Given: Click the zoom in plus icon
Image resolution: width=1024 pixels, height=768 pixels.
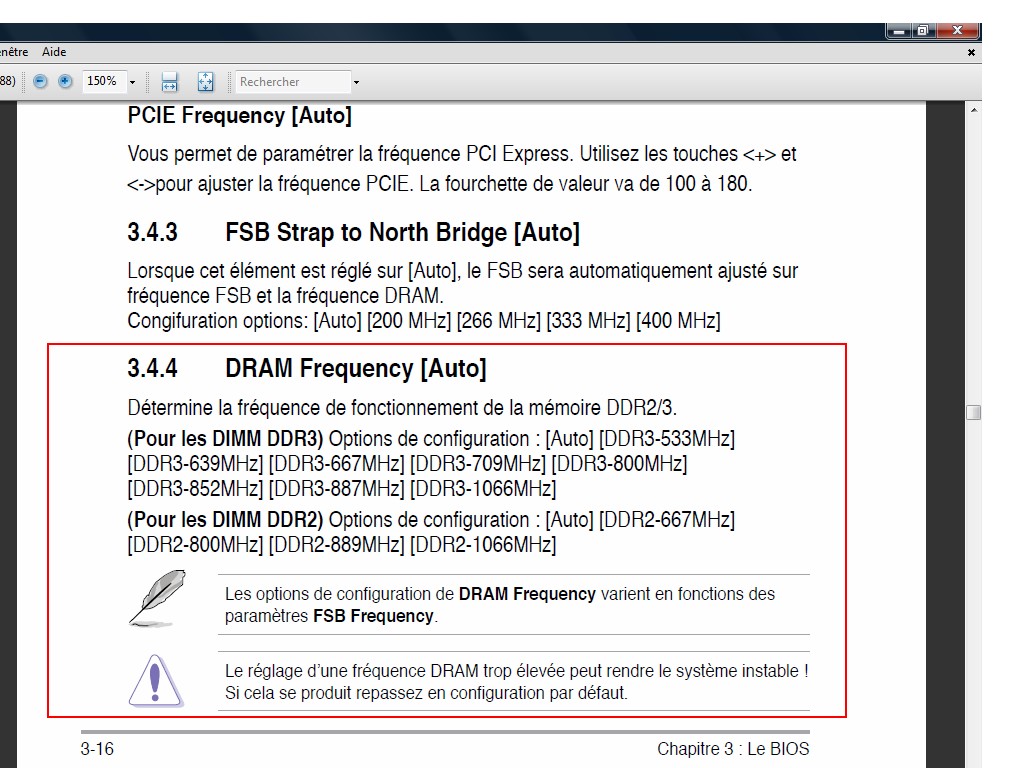Looking at the screenshot, I should (65, 81).
